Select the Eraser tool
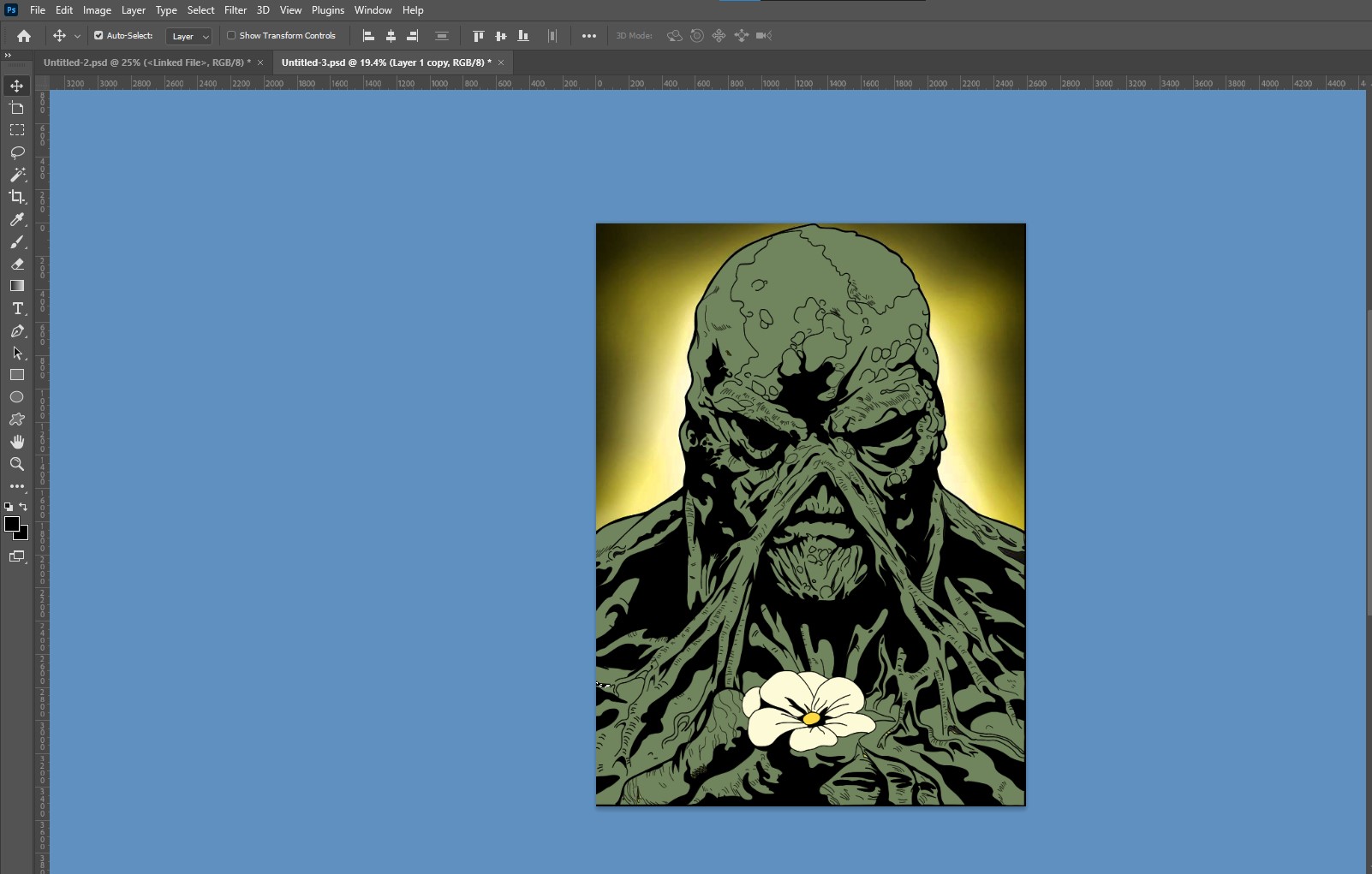The width and height of the screenshot is (1372, 874). coord(16,264)
